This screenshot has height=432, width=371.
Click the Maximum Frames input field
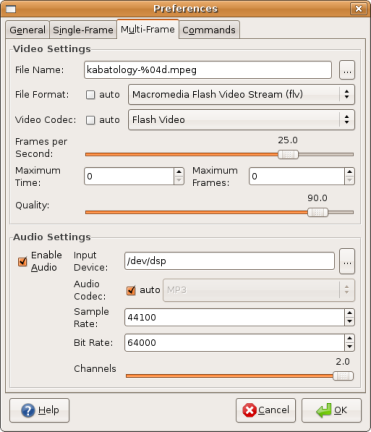tap(297, 176)
